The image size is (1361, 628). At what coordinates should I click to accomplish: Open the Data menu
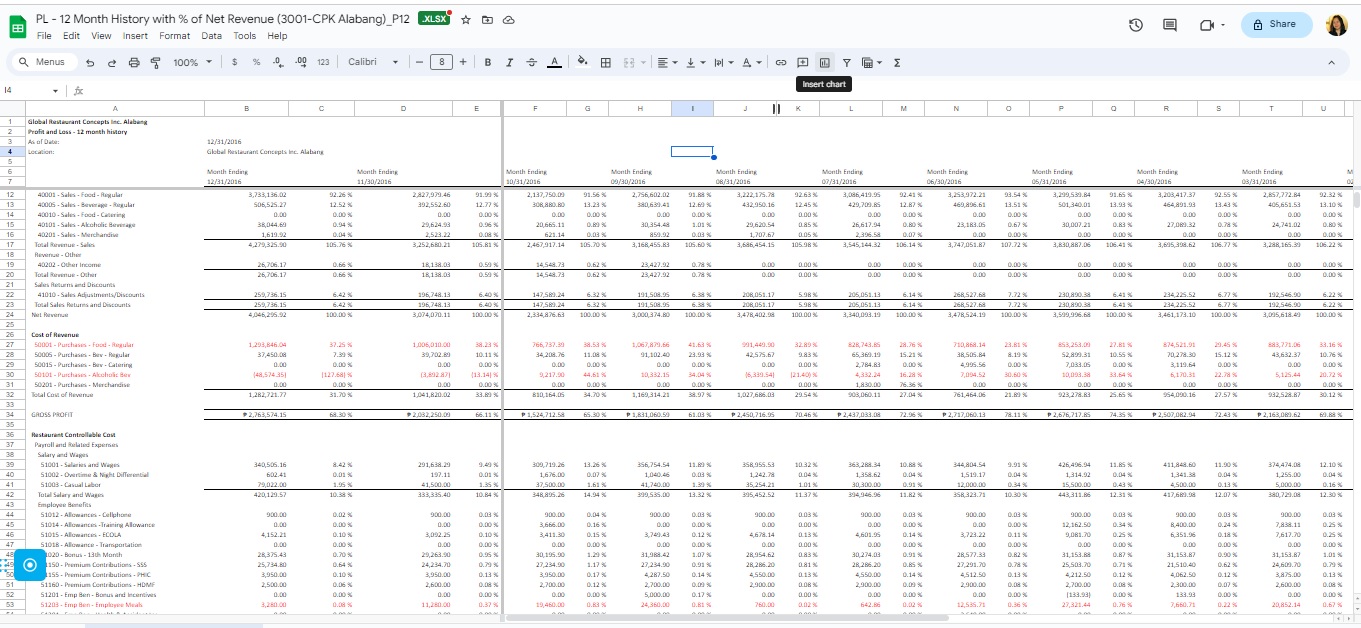point(211,36)
